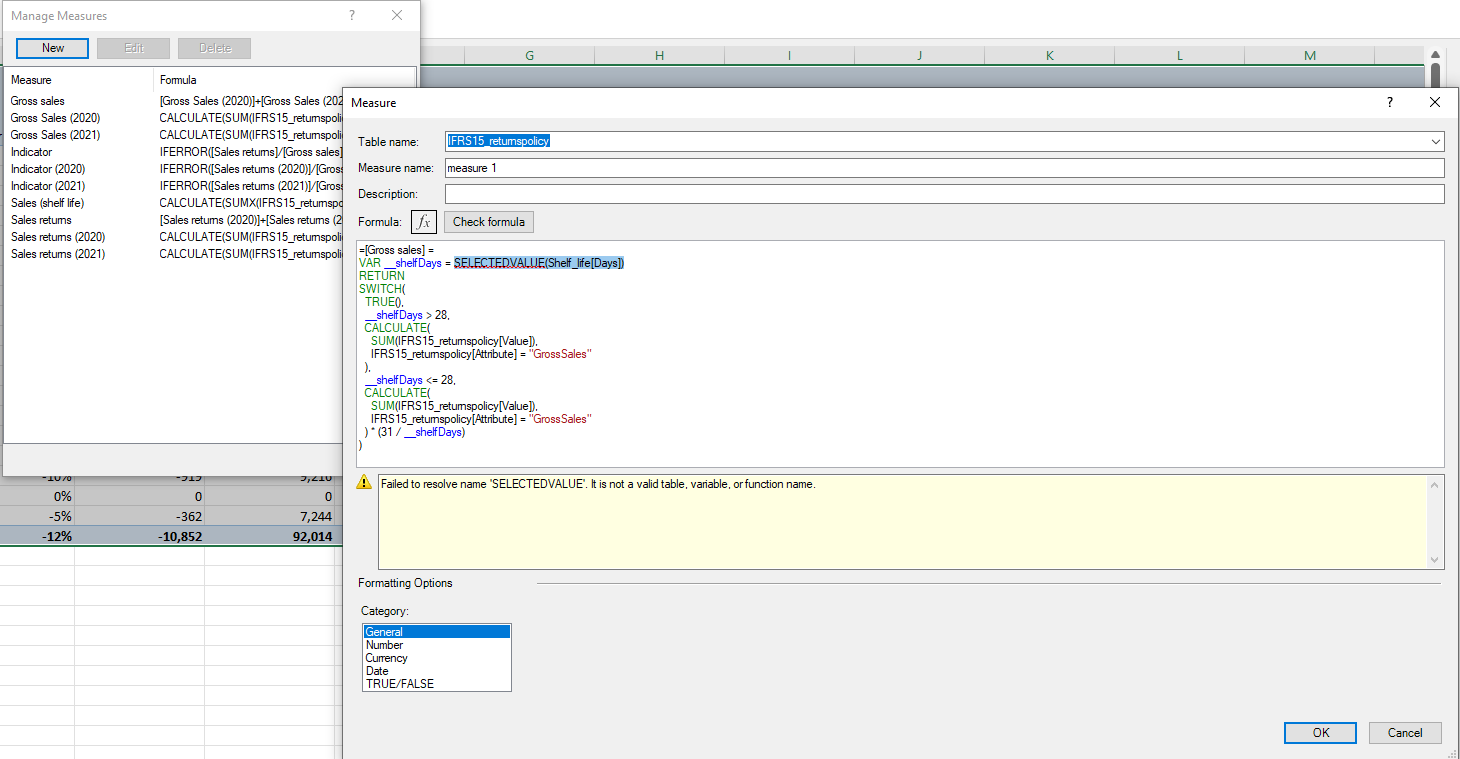Select the Number category

437,645
